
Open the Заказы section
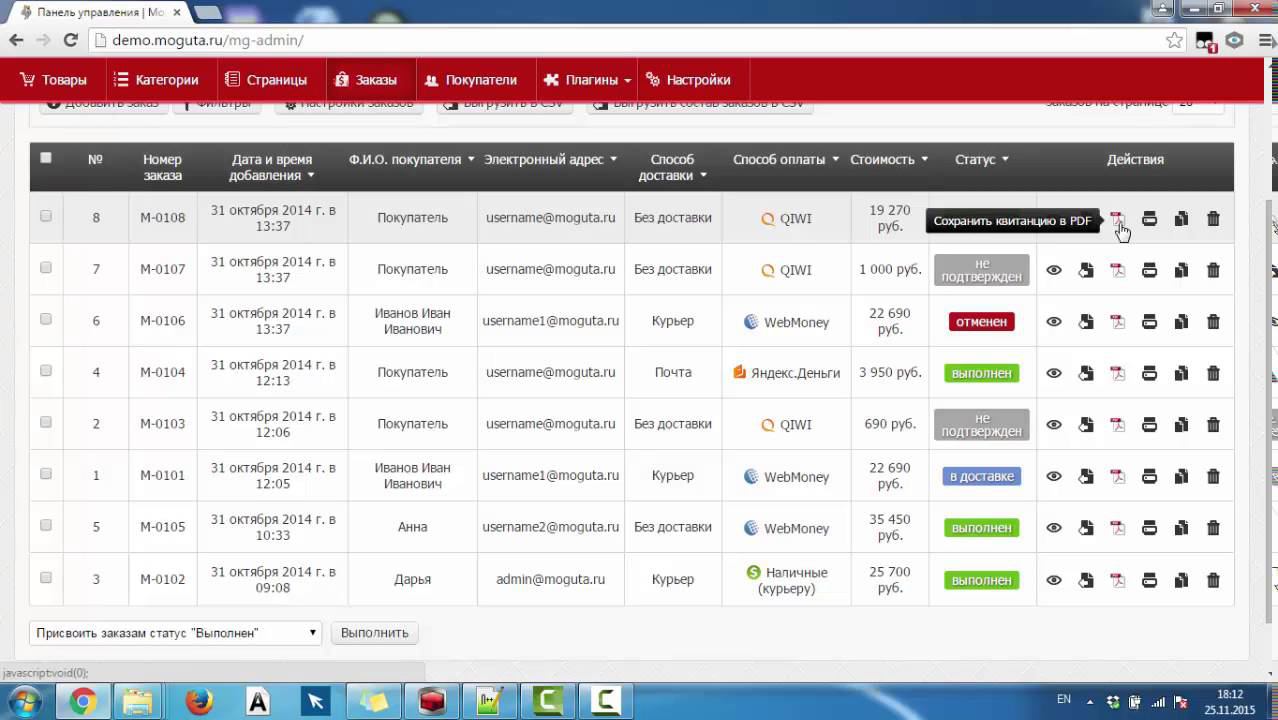[366, 80]
